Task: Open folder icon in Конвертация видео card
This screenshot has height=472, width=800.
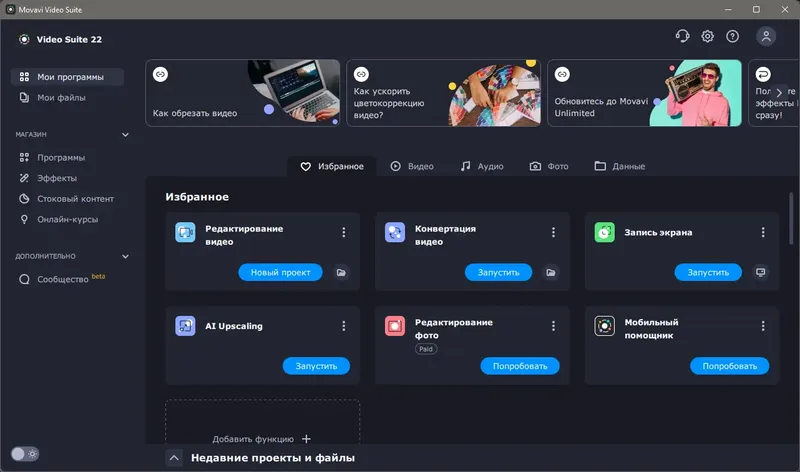Action: [551, 272]
